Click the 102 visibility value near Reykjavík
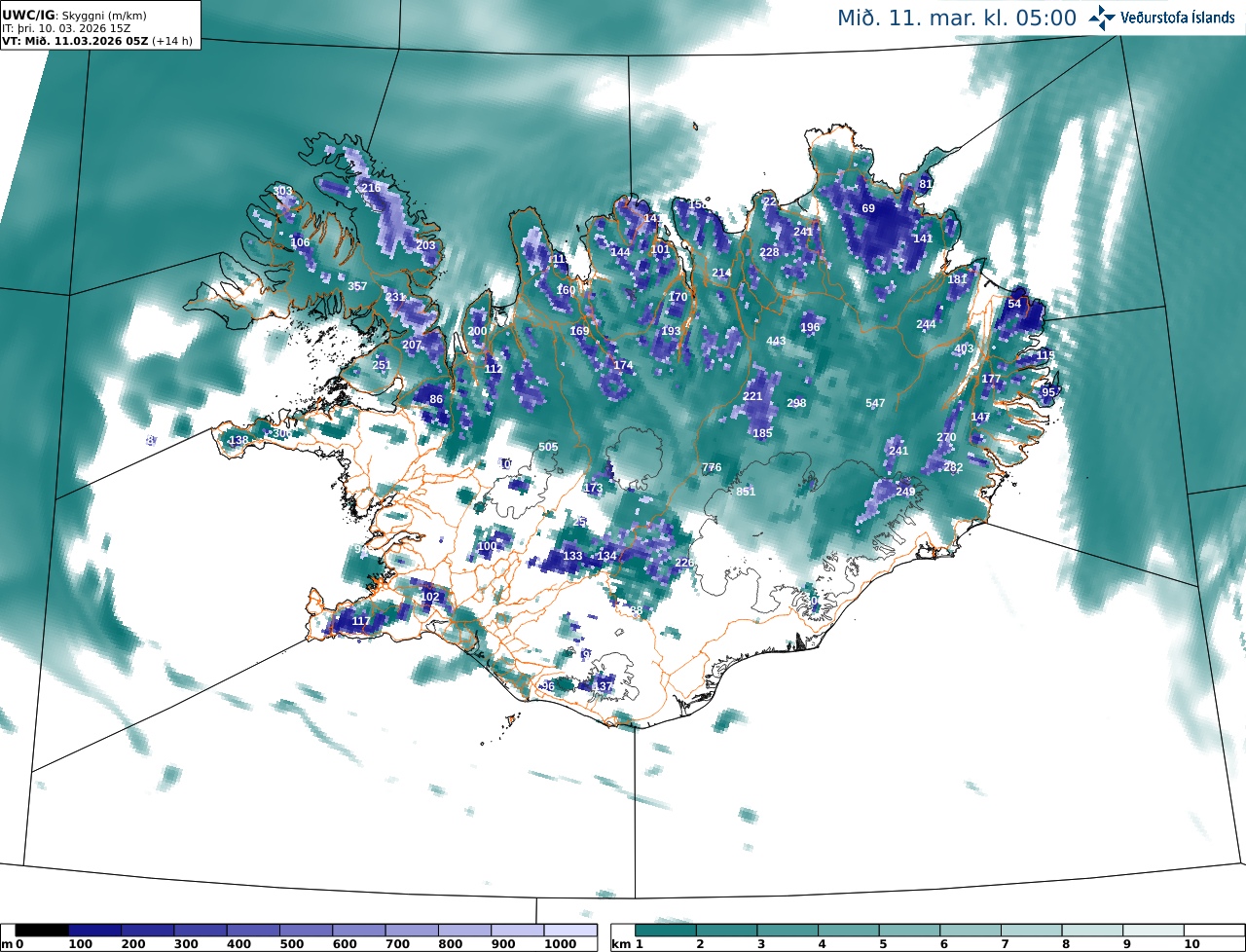Image resolution: width=1246 pixels, height=952 pixels. [x=429, y=597]
